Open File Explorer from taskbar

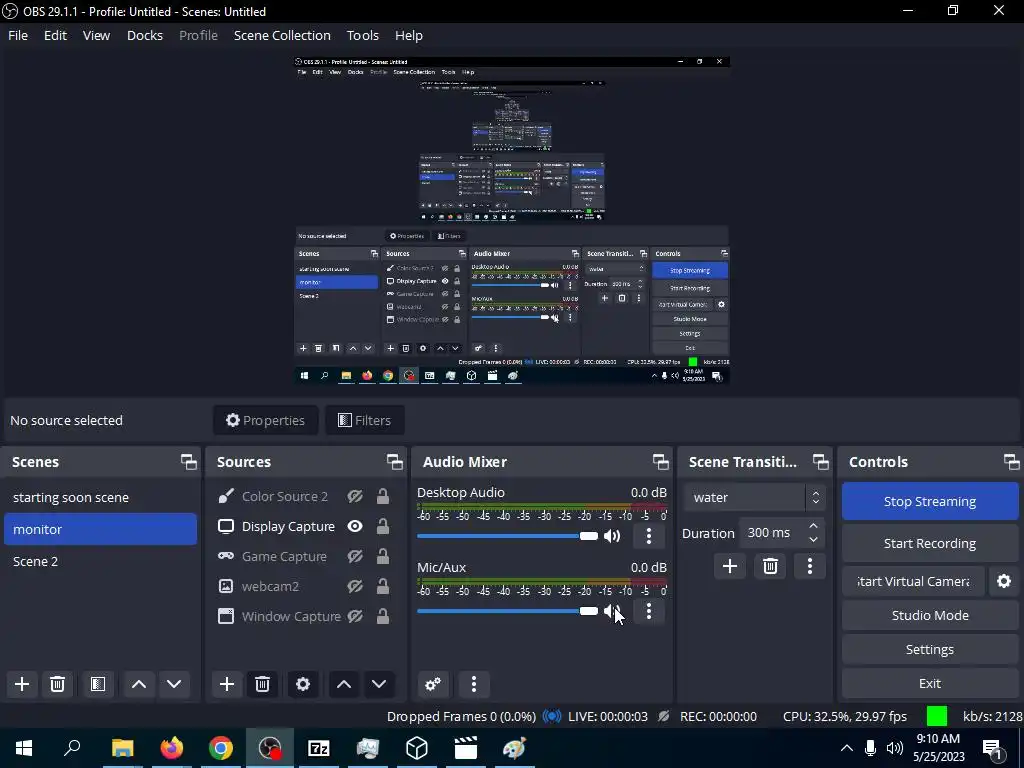click(123, 748)
